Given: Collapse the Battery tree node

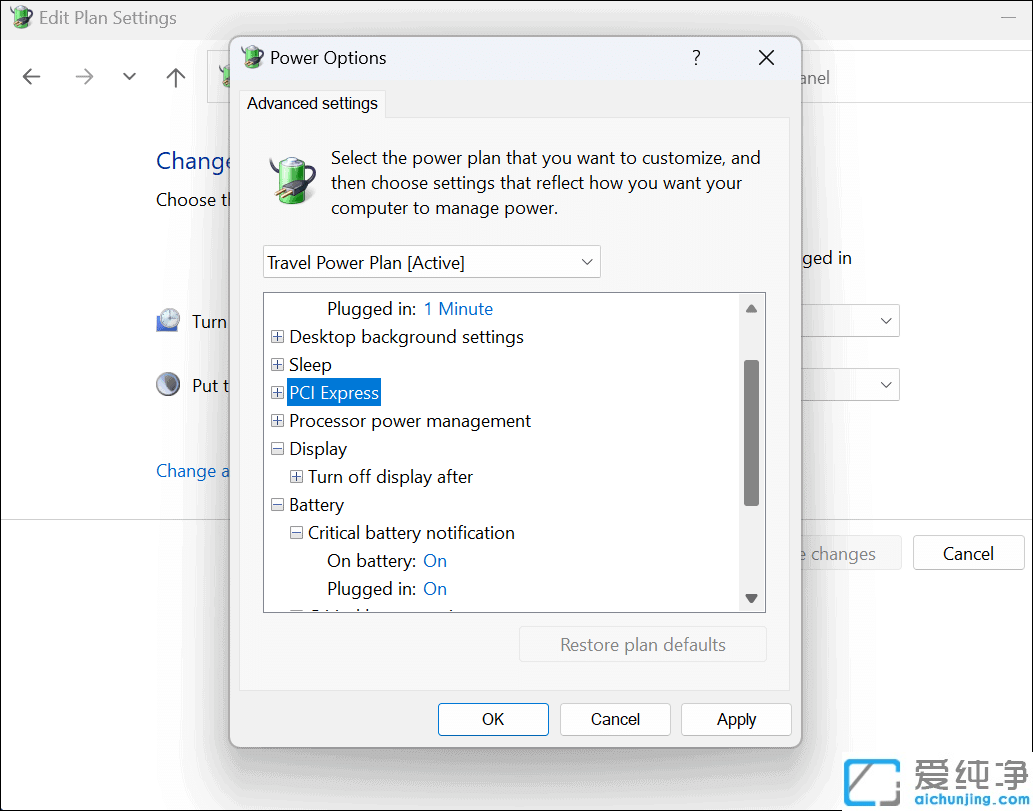Looking at the screenshot, I should pyautogui.click(x=277, y=505).
